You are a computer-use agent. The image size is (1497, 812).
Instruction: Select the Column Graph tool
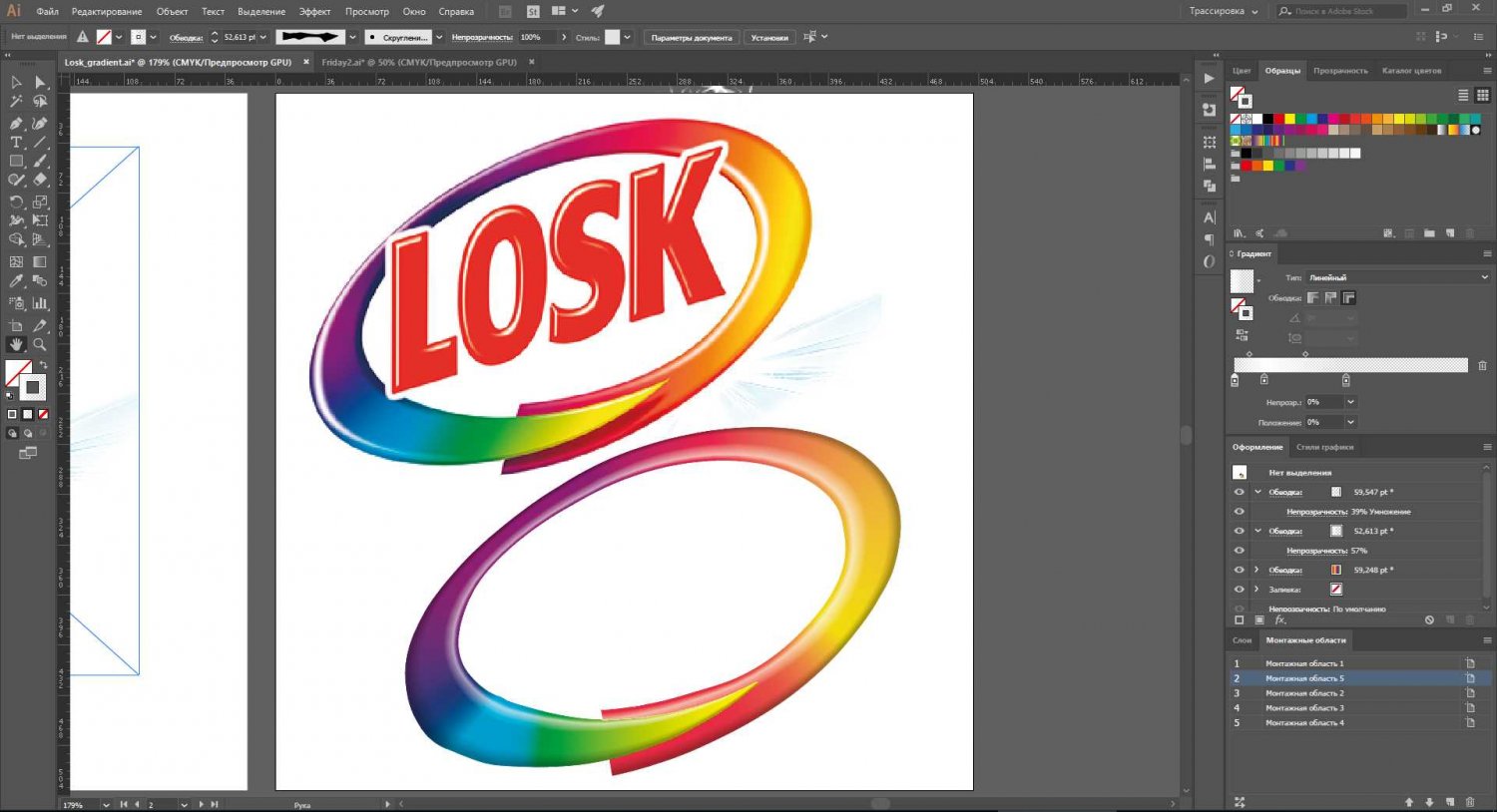click(x=40, y=303)
